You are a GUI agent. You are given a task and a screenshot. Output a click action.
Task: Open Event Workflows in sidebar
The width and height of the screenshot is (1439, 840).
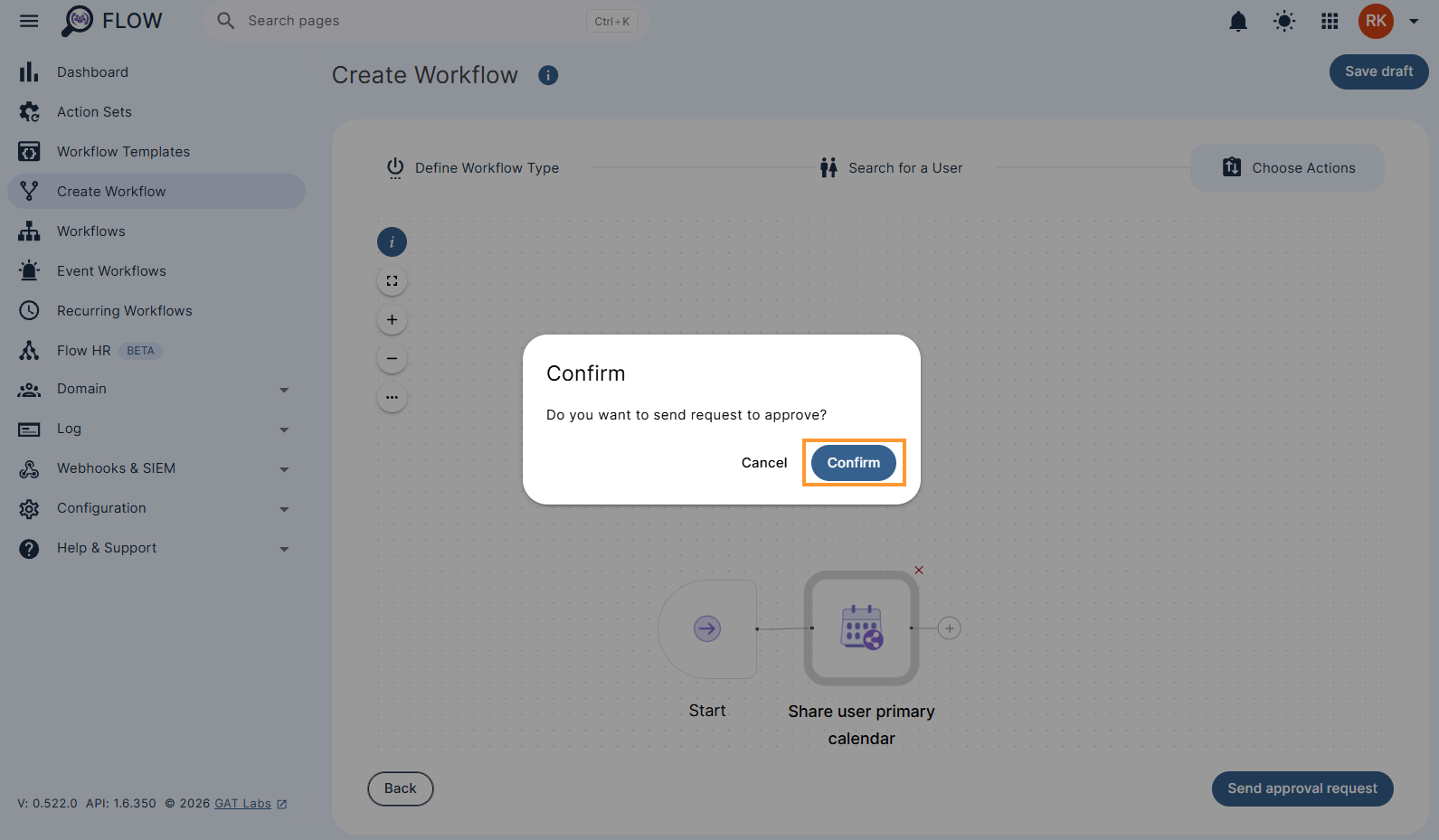point(156,271)
